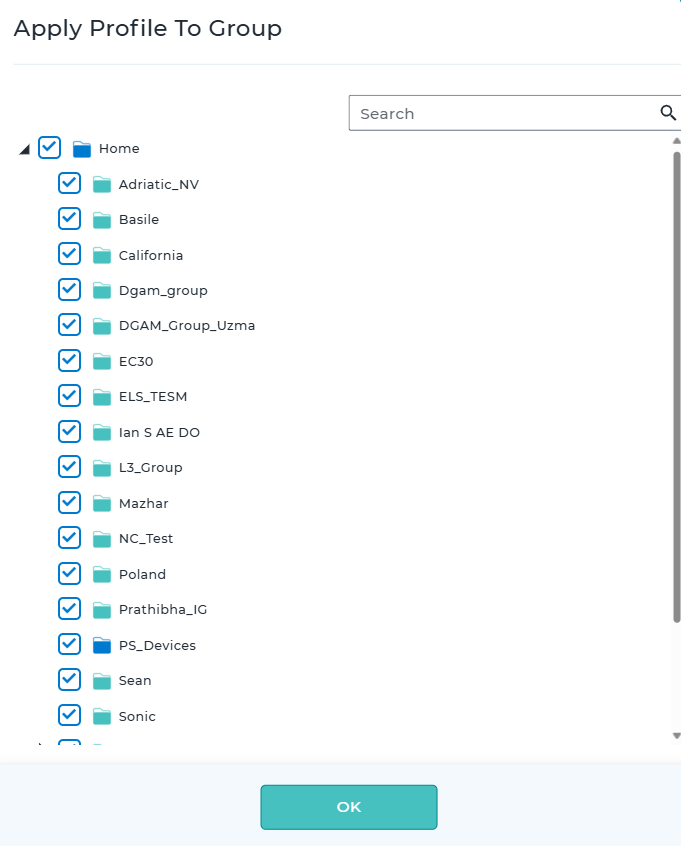The width and height of the screenshot is (681, 846).
Task: Uncheck the Basile group checkbox
Action: coord(69,219)
